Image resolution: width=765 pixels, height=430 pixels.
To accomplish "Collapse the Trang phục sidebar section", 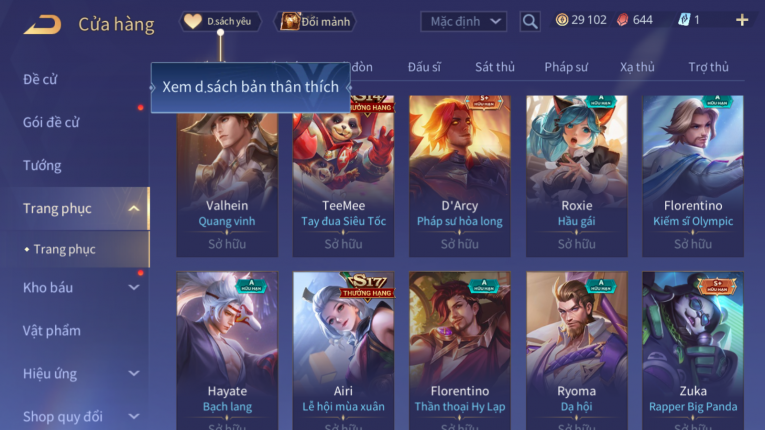I will [134, 208].
